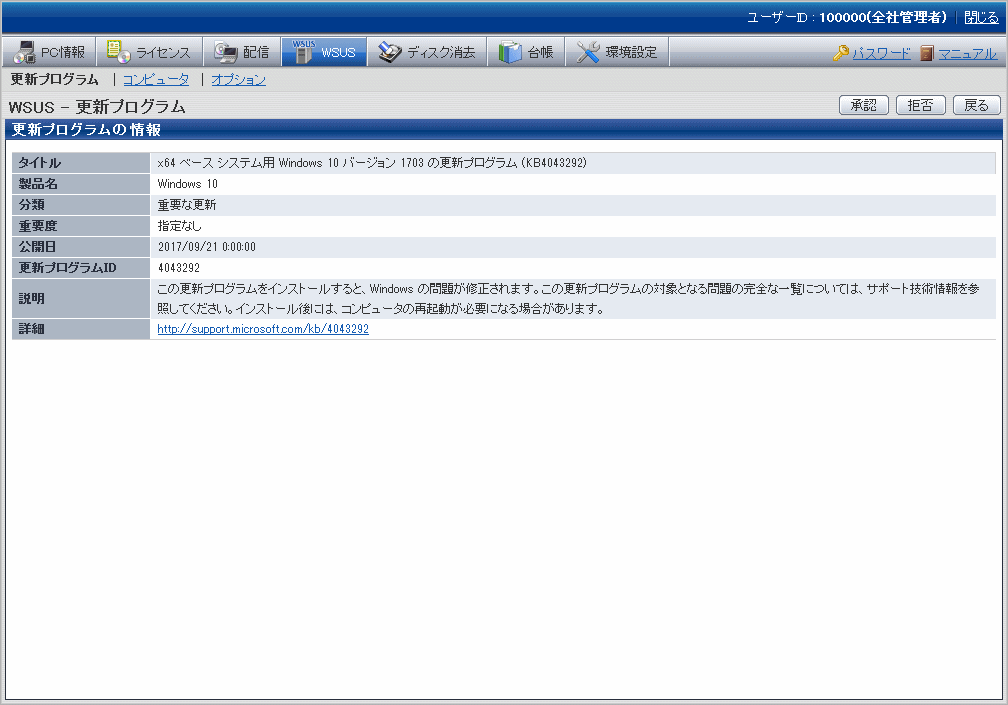Viewport: 1008px width, 705px height.
Task: Approve the update with 承認 button
Action: 863,105
